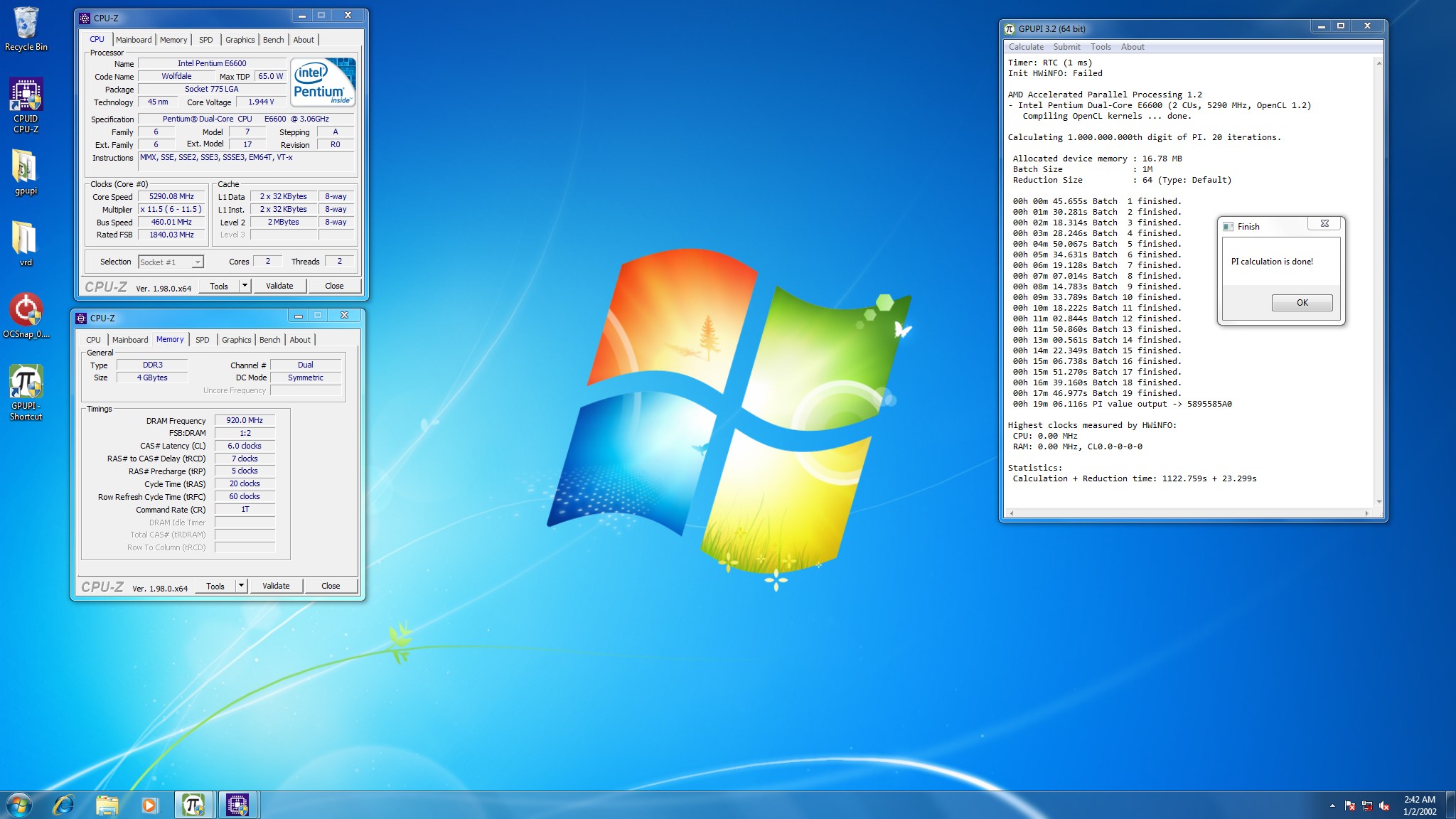Click GPUPI vertical scrollbar up arrow
This screenshot has height=819, width=1456.
pos(1379,63)
